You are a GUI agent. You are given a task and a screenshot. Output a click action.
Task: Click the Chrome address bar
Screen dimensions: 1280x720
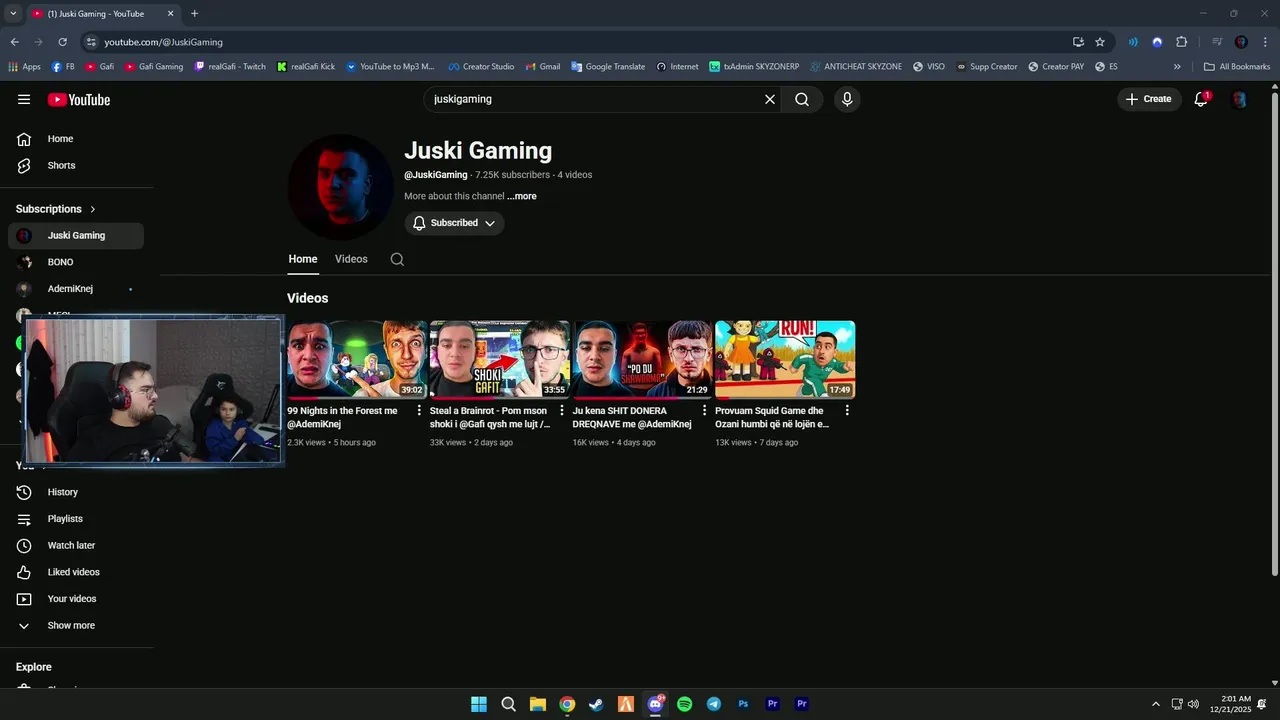point(580,42)
